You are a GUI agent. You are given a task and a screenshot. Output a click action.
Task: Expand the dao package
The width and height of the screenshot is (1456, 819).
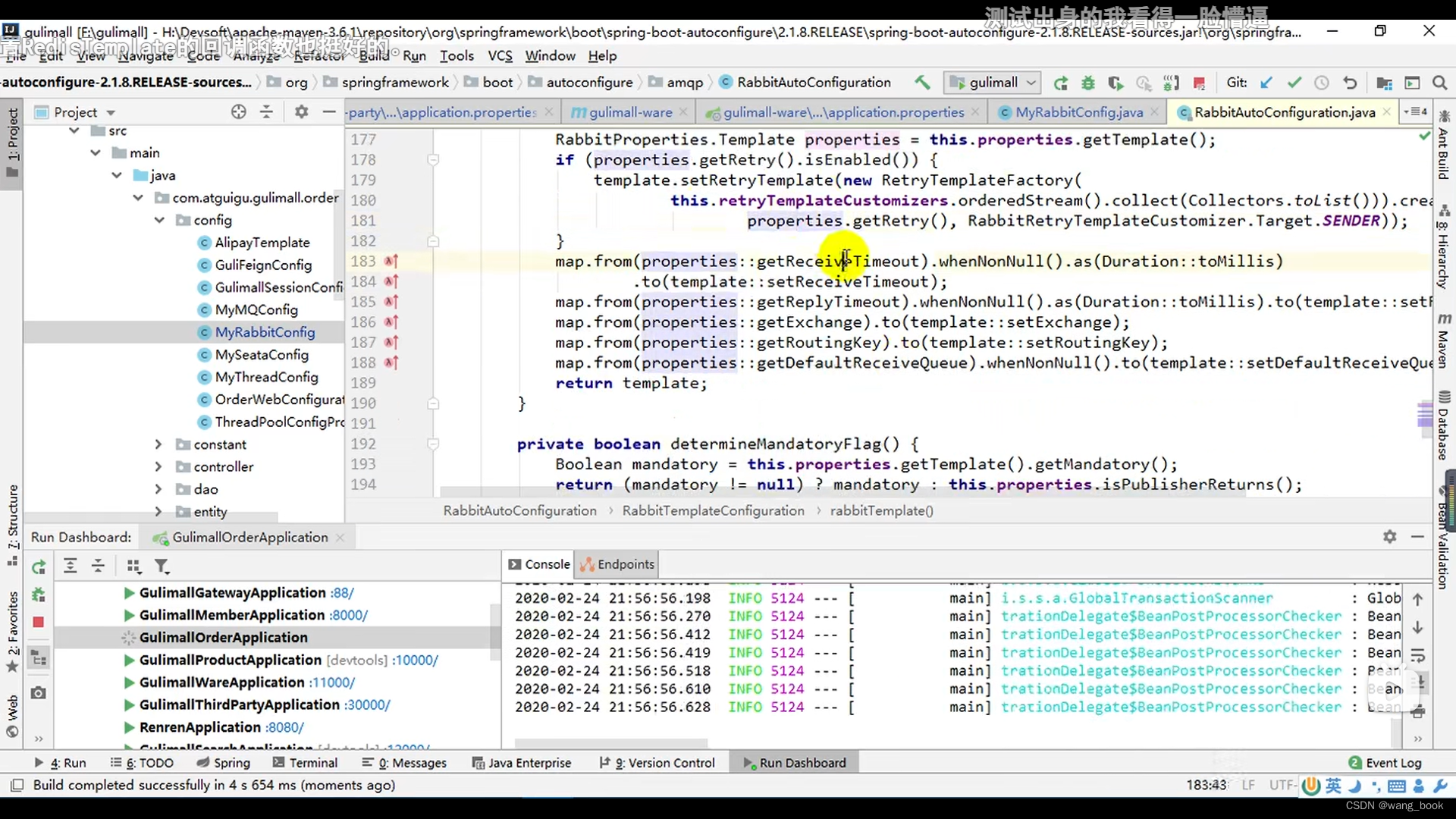point(158,489)
